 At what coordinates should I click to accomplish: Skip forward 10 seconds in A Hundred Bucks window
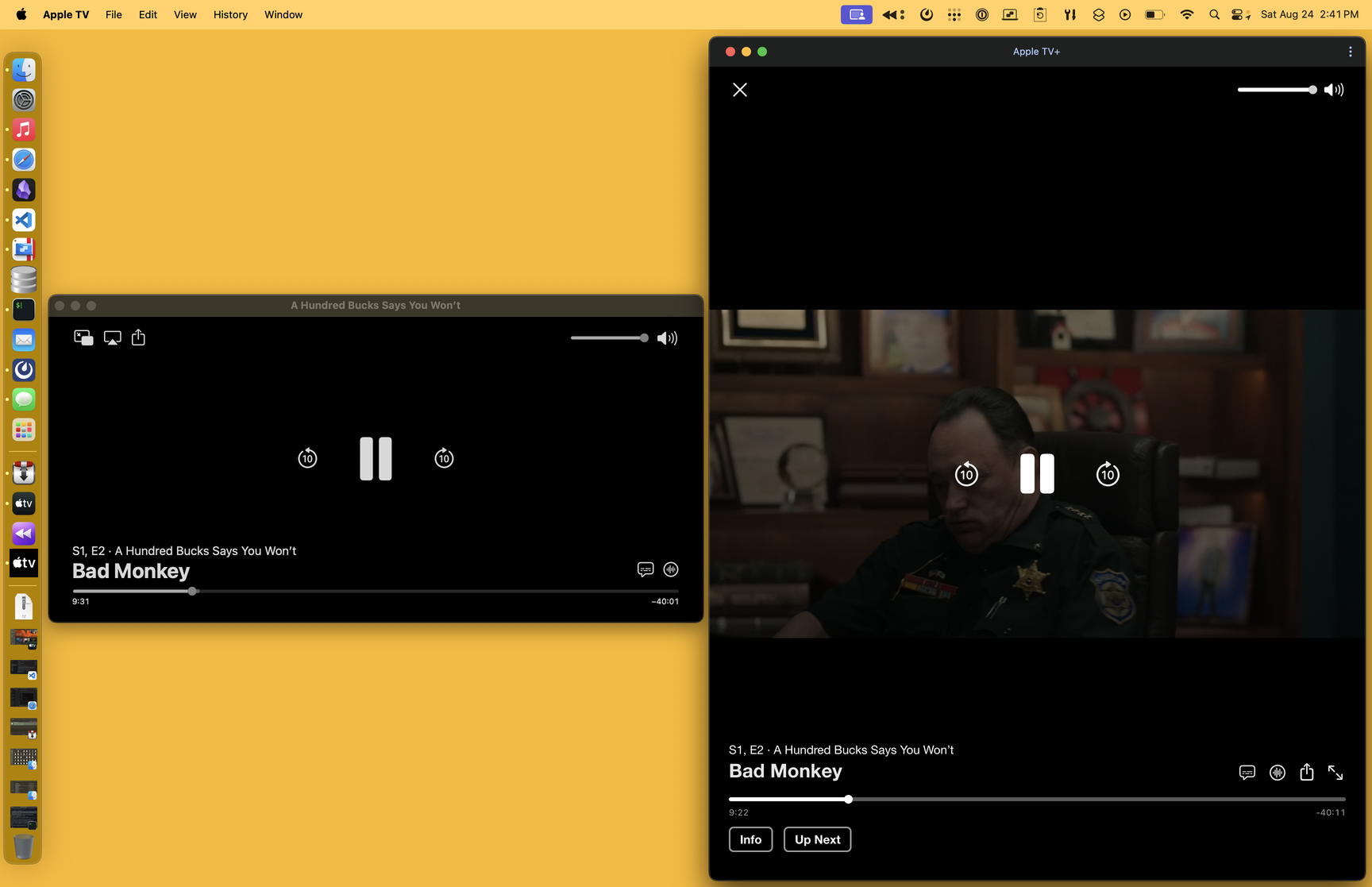[x=444, y=457]
